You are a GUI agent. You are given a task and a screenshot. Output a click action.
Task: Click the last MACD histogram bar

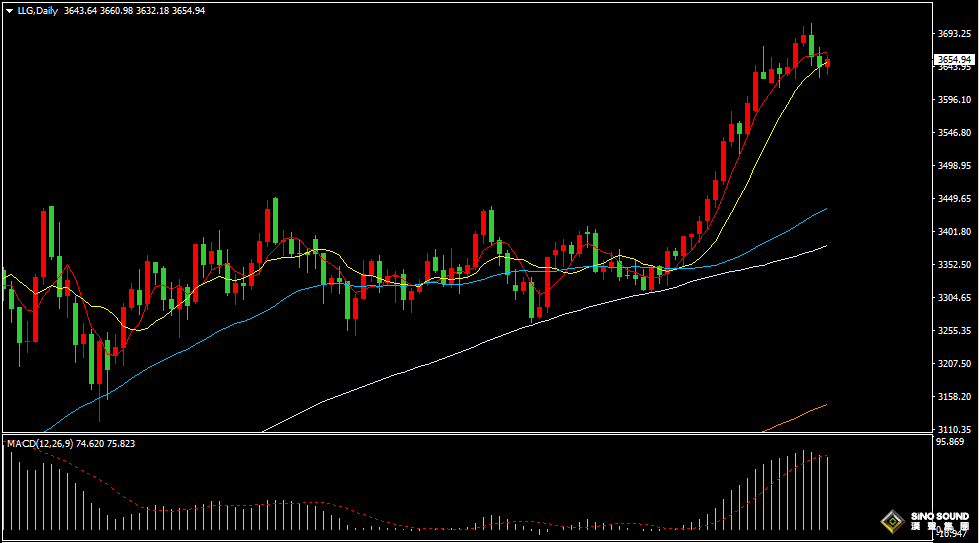[828, 493]
